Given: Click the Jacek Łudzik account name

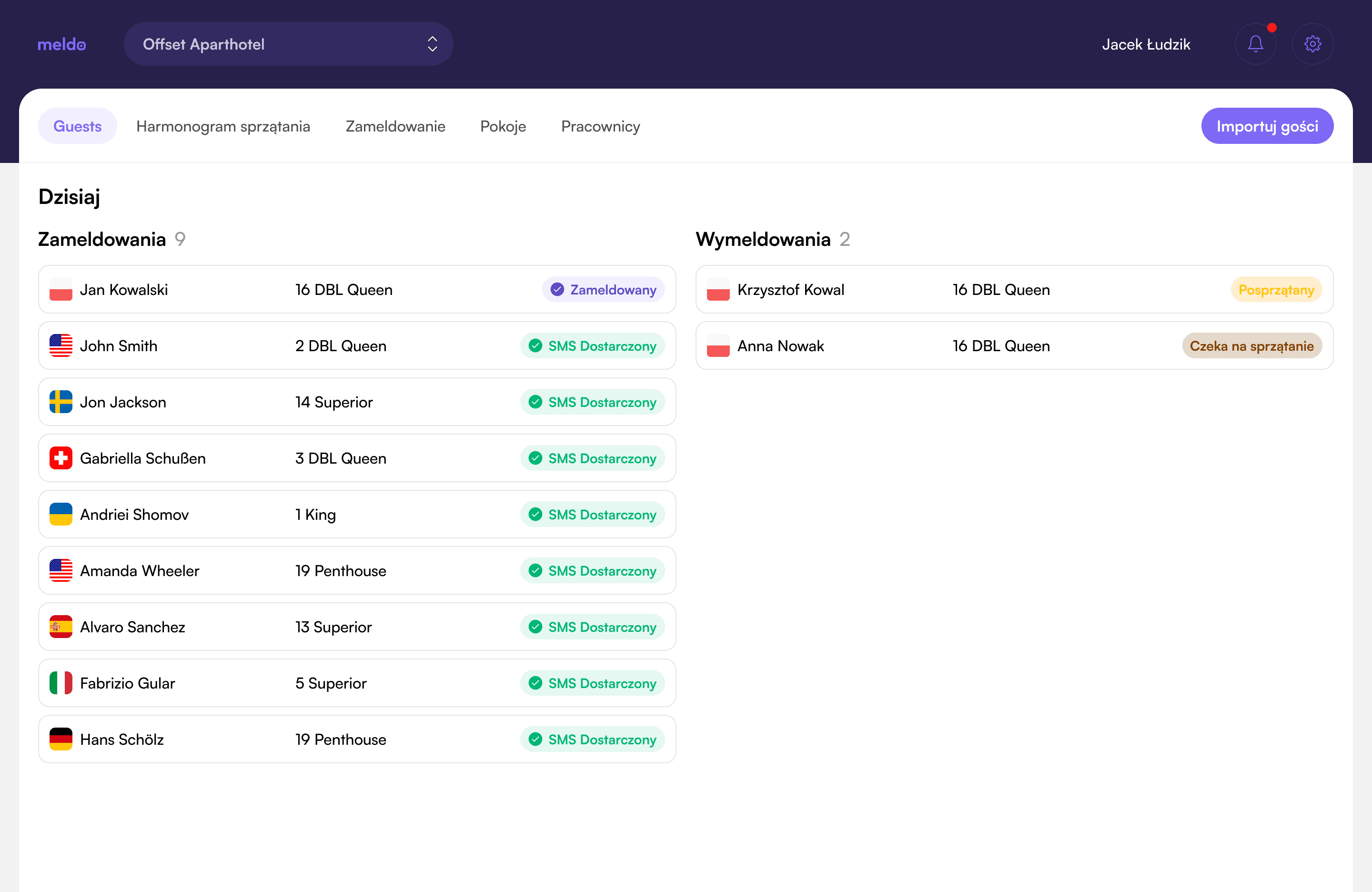Looking at the screenshot, I should 1146,44.
